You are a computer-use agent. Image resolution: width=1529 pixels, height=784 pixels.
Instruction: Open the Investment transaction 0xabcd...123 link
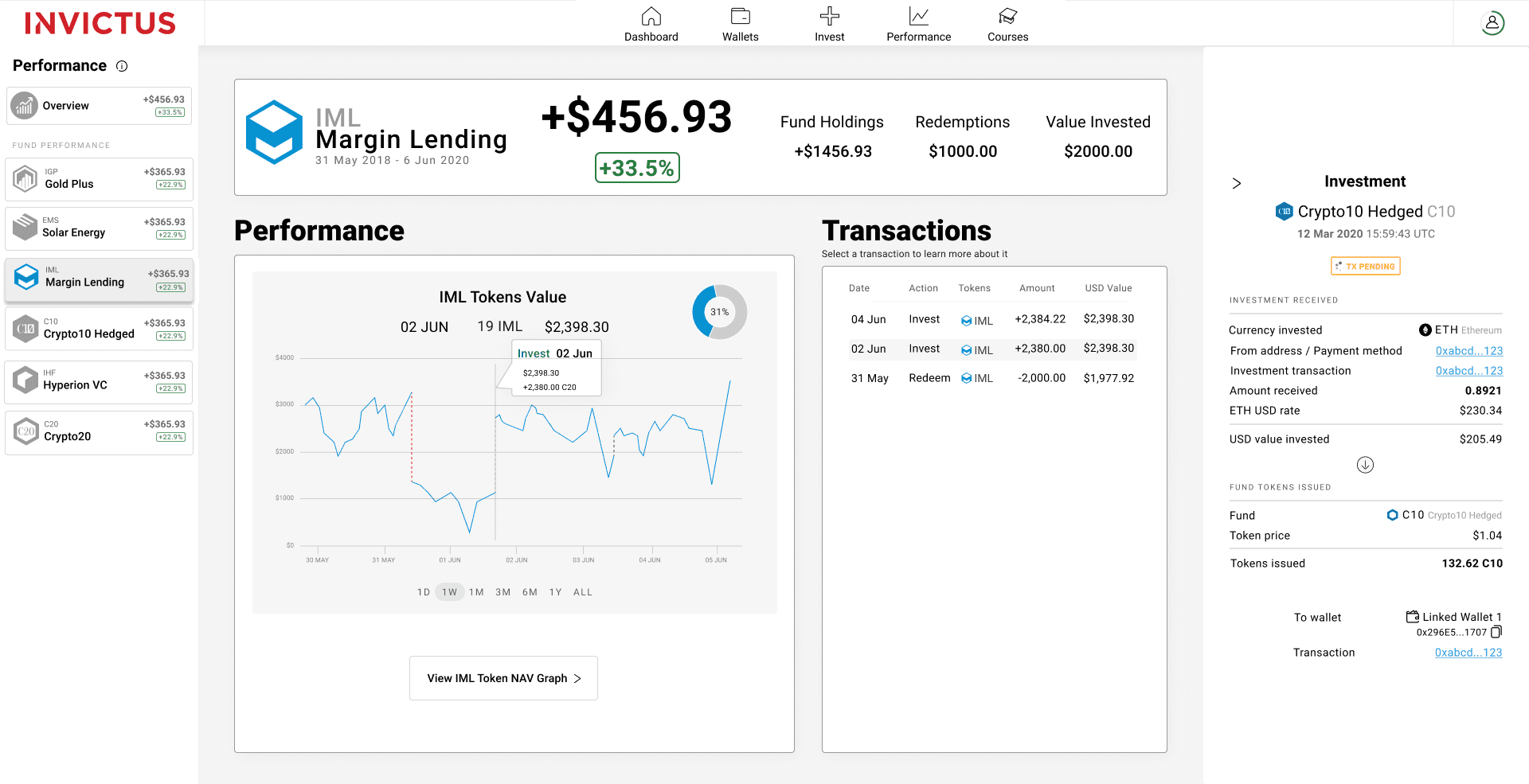tap(1469, 371)
